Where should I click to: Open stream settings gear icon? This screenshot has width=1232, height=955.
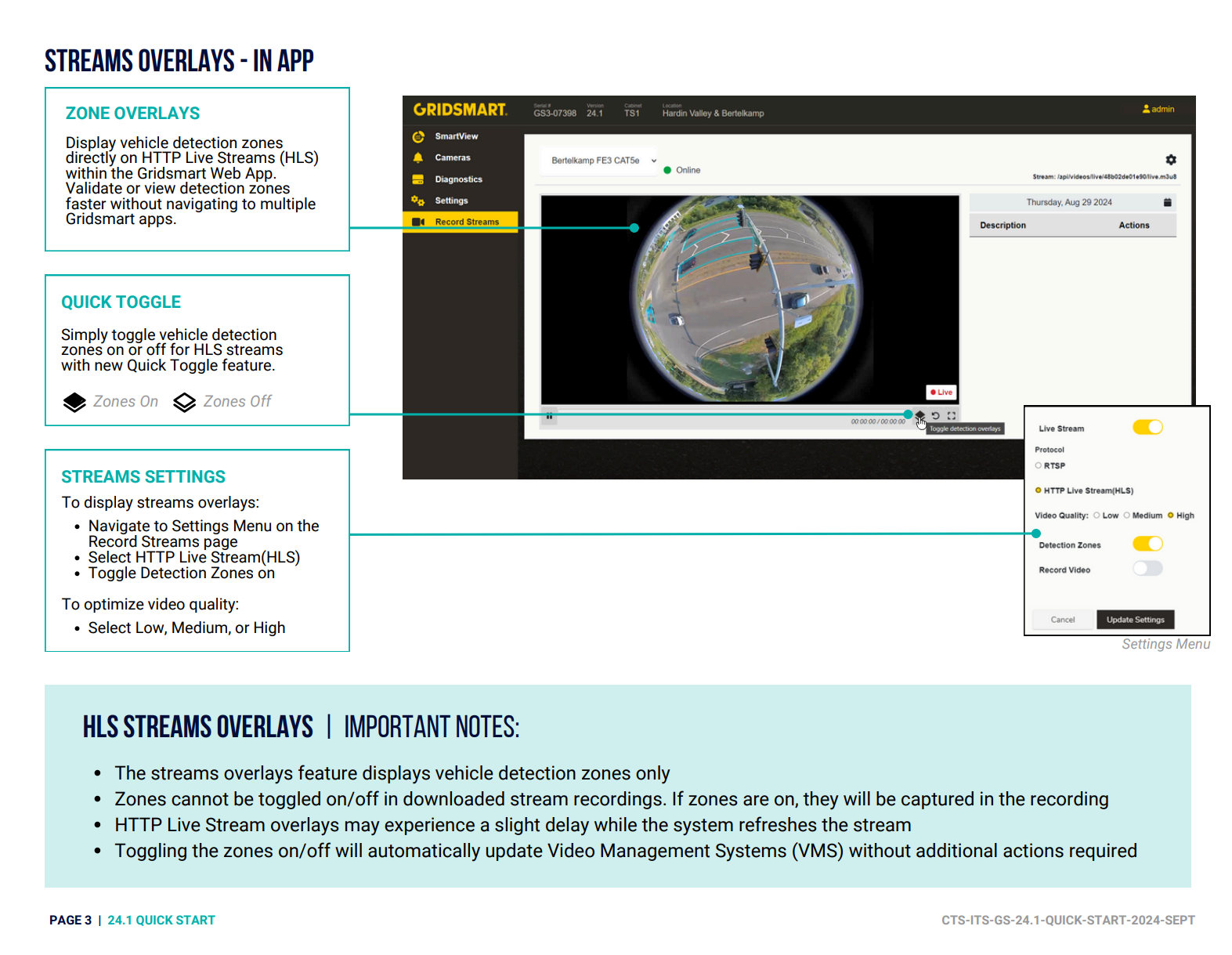(1170, 160)
